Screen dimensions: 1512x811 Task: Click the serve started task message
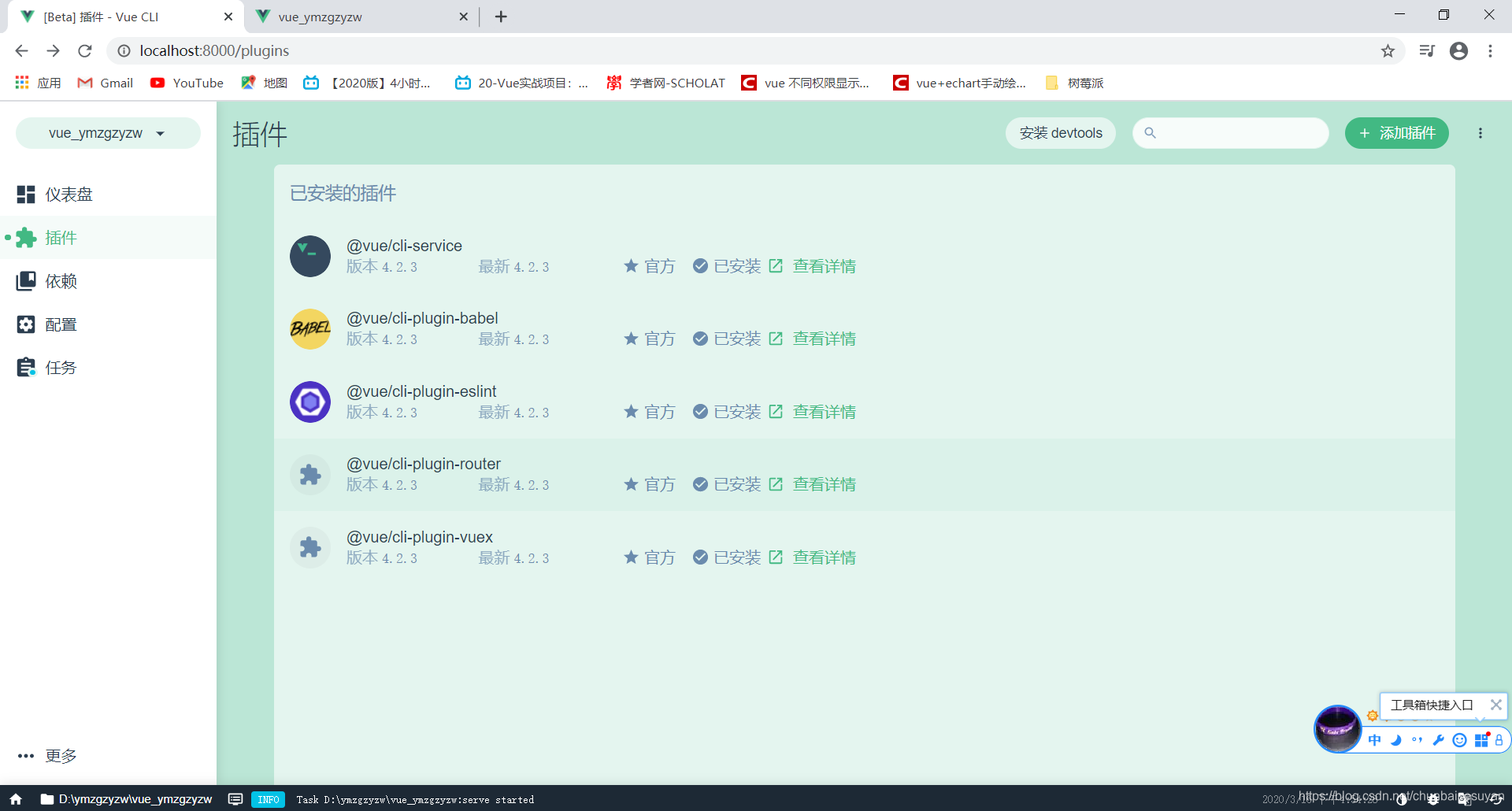point(415,800)
